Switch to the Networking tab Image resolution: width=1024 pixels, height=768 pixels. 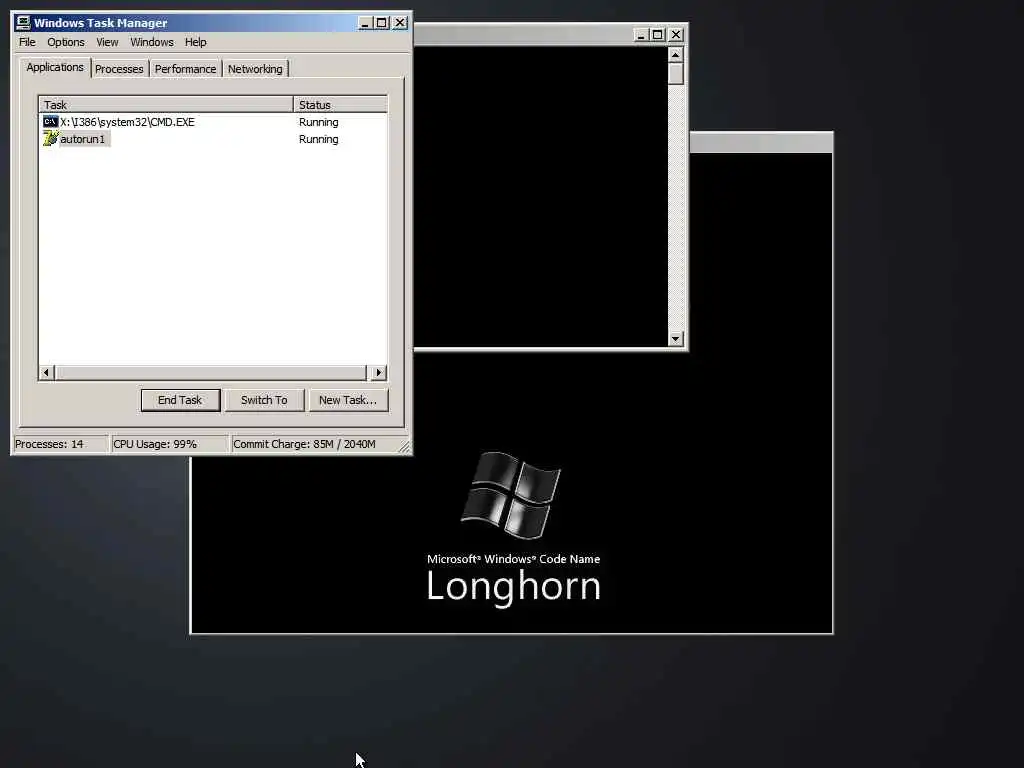point(255,69)
